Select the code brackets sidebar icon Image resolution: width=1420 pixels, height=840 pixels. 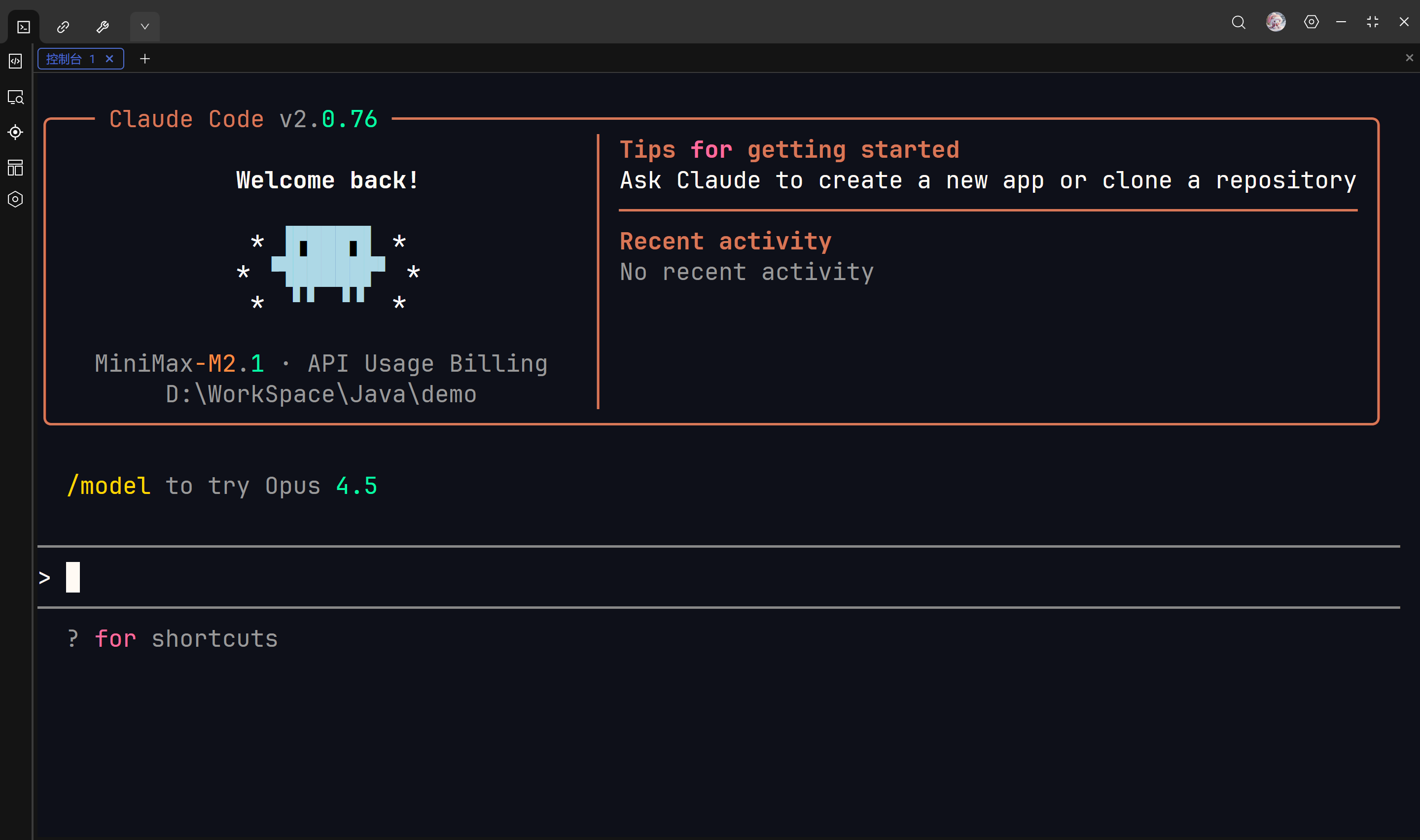pyautogui.click(x=15, y=61)
